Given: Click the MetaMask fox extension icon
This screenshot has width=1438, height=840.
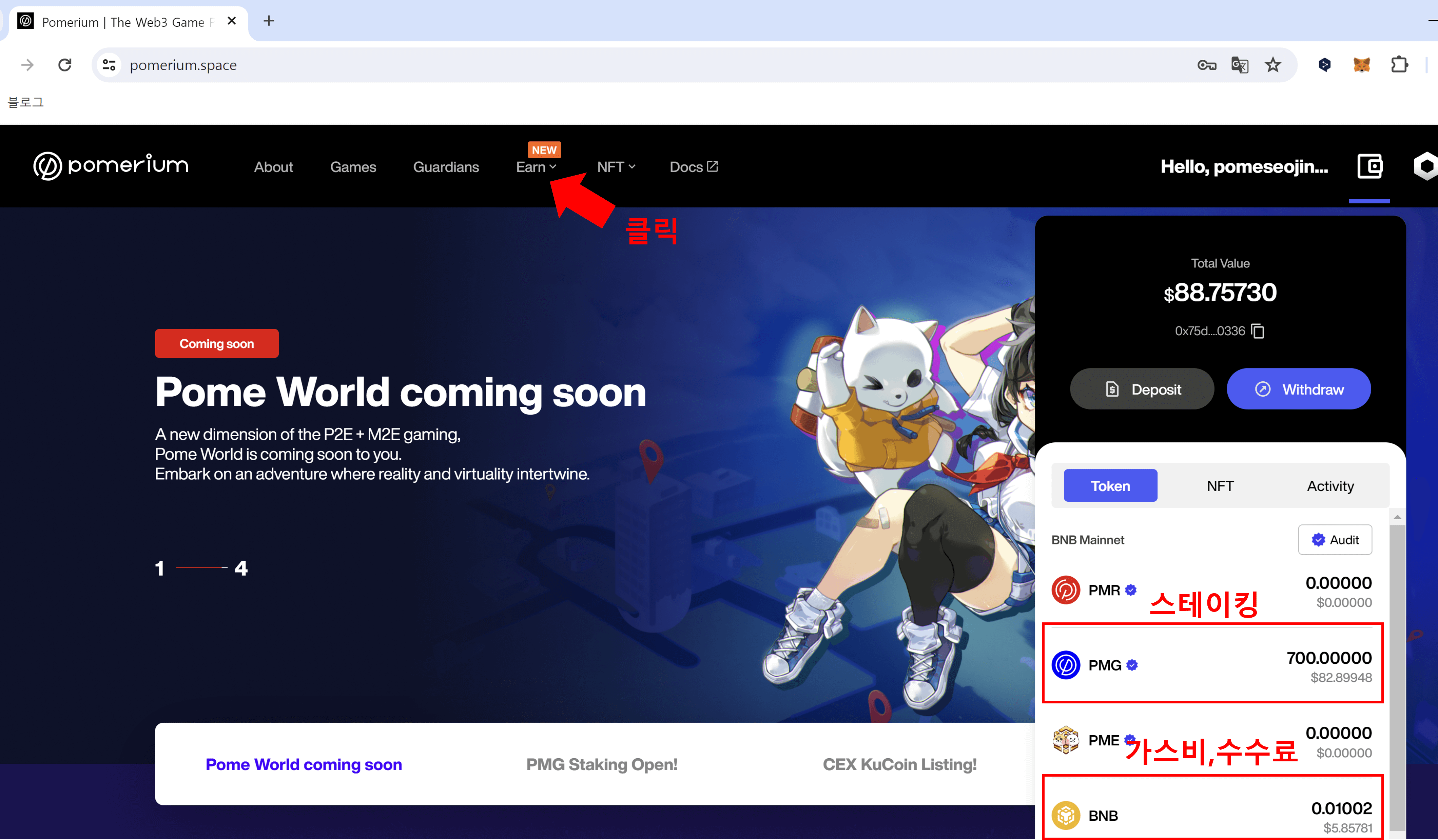Looking at the screenshot, I should 1361,65.
